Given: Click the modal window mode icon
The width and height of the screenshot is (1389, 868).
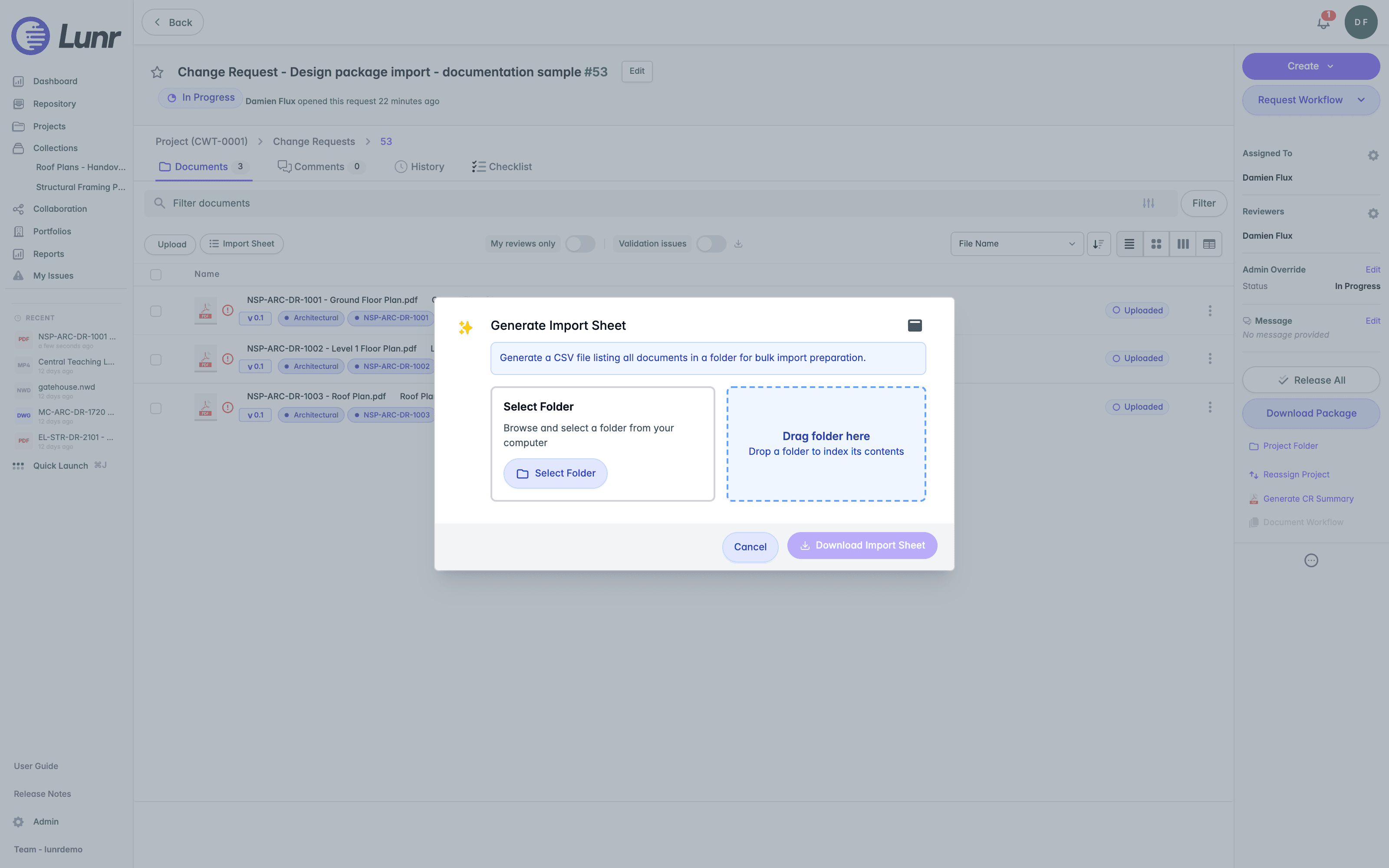Looking at the screenshot, I should point(915,325).
